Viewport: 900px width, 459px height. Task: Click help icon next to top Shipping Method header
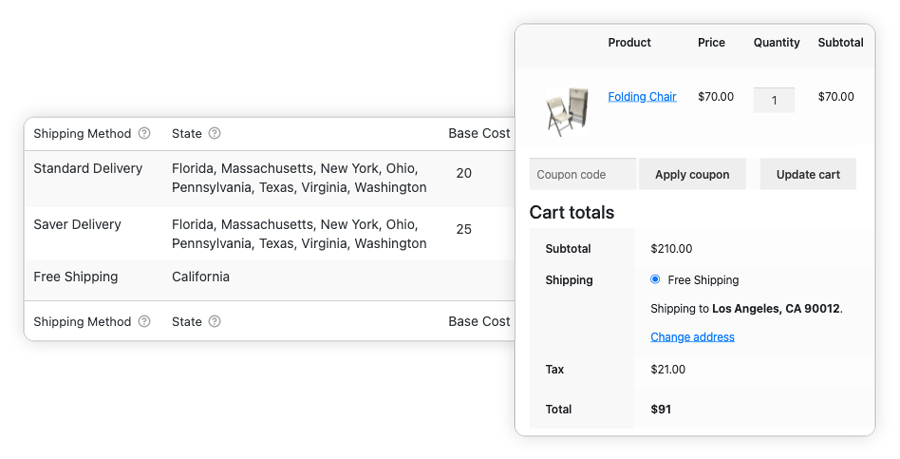click(144, 133)
